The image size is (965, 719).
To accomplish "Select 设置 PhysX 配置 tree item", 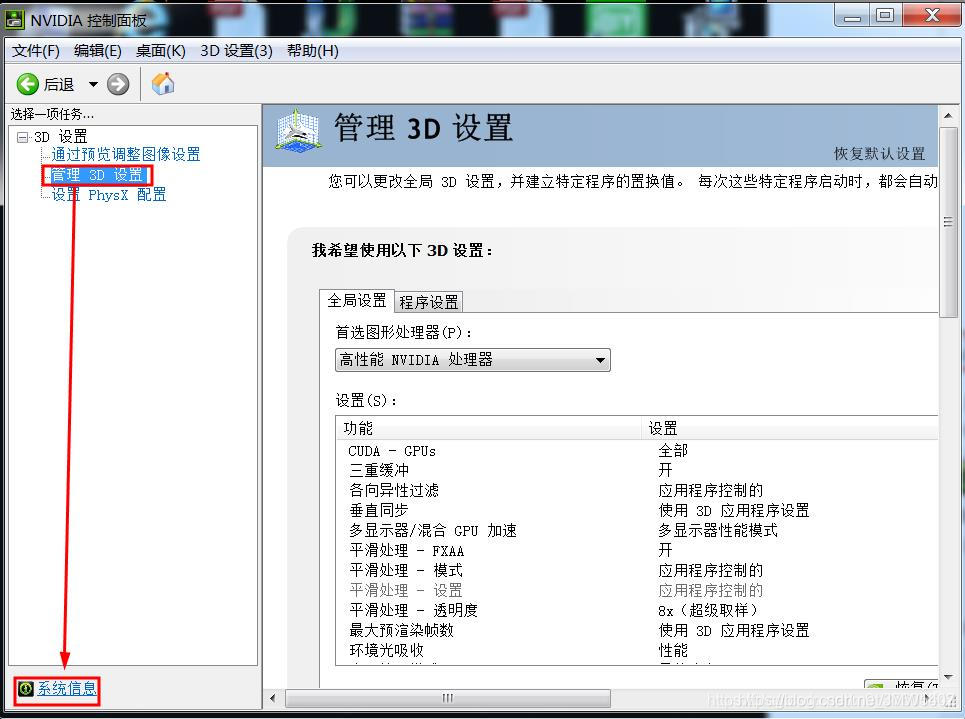I will (108, 195).
